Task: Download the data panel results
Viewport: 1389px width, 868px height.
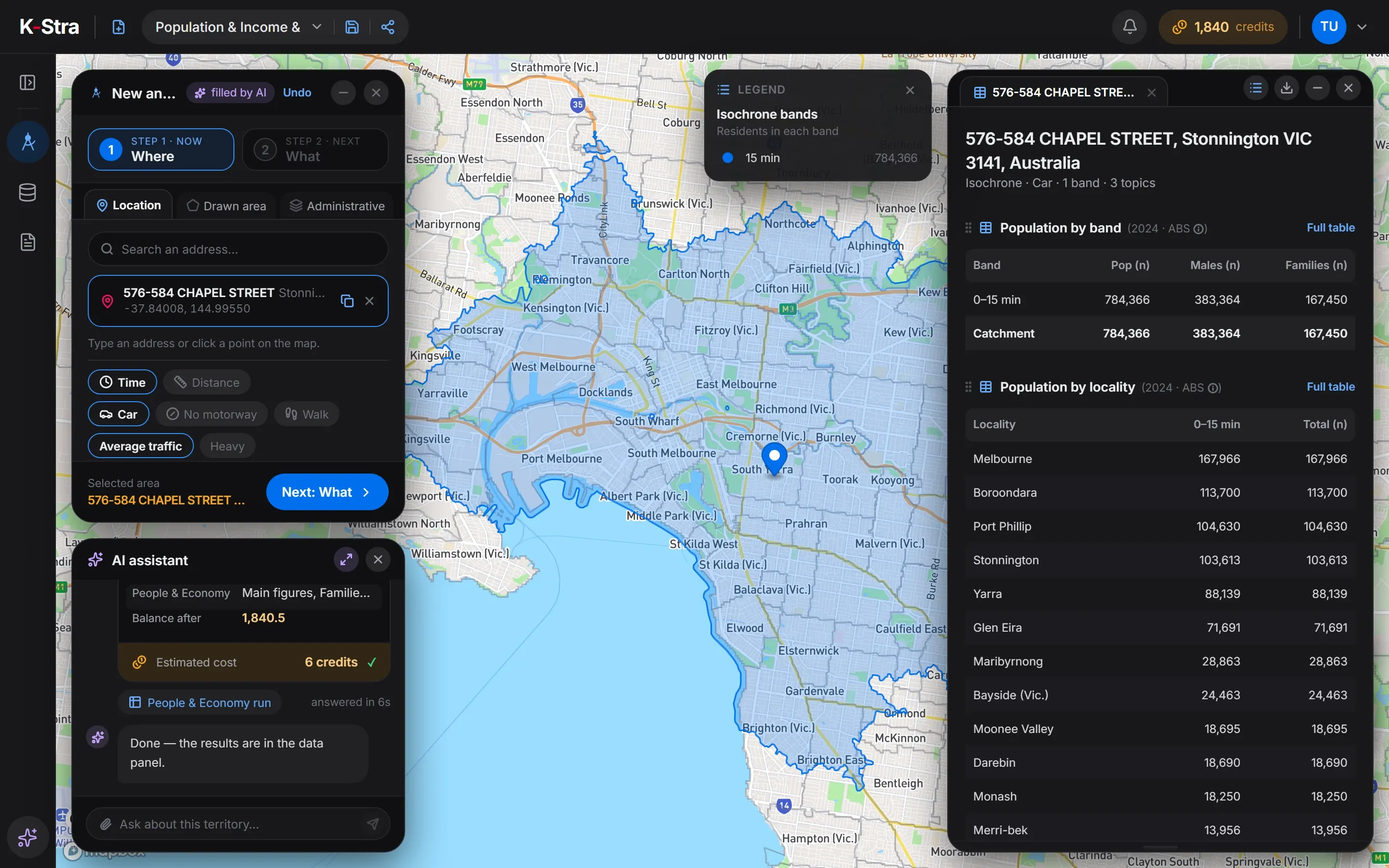Action: point(1287,88)
